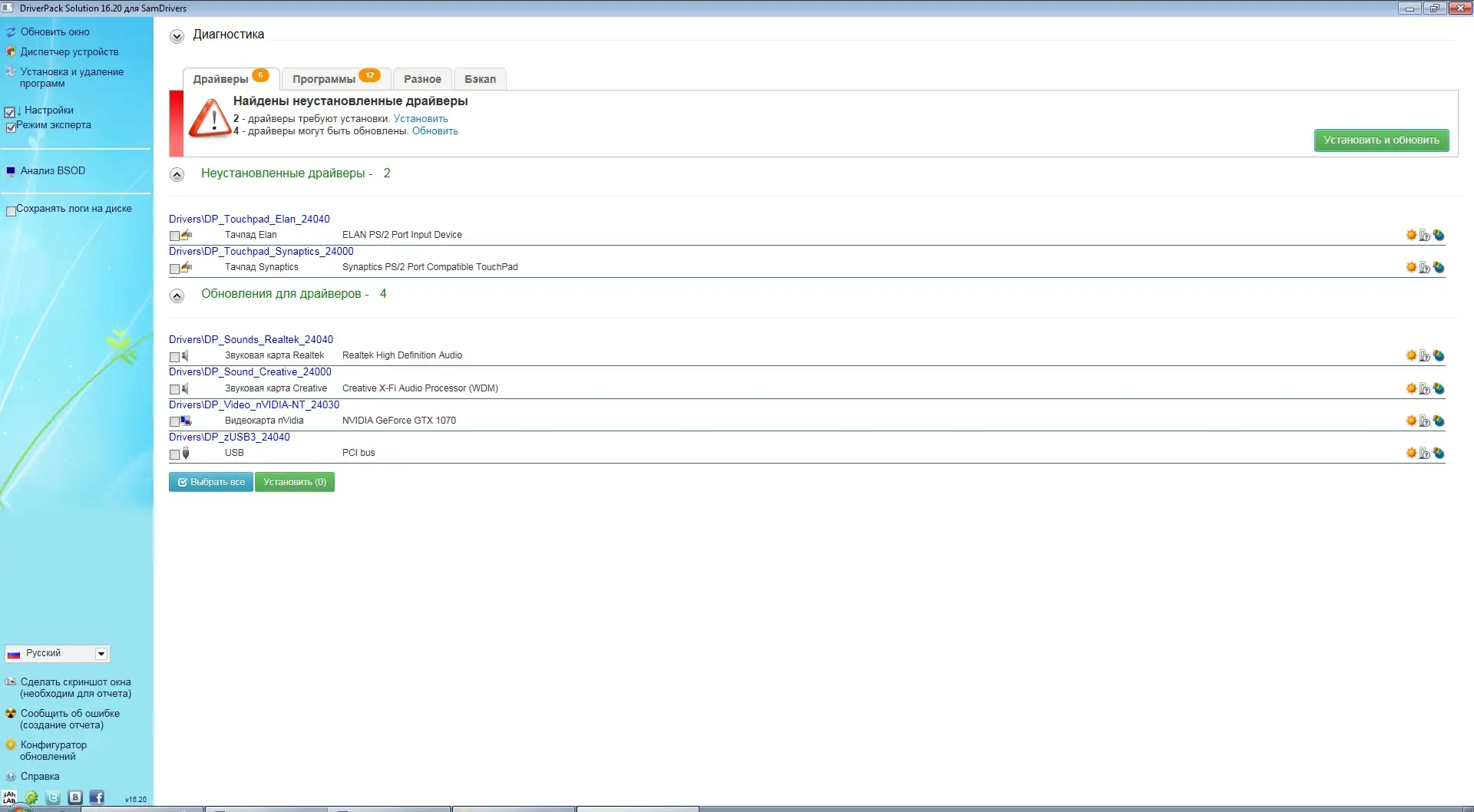
Task: Click the device info icon in the Тачпад Synaptics row
Action: coord(1425,268)
